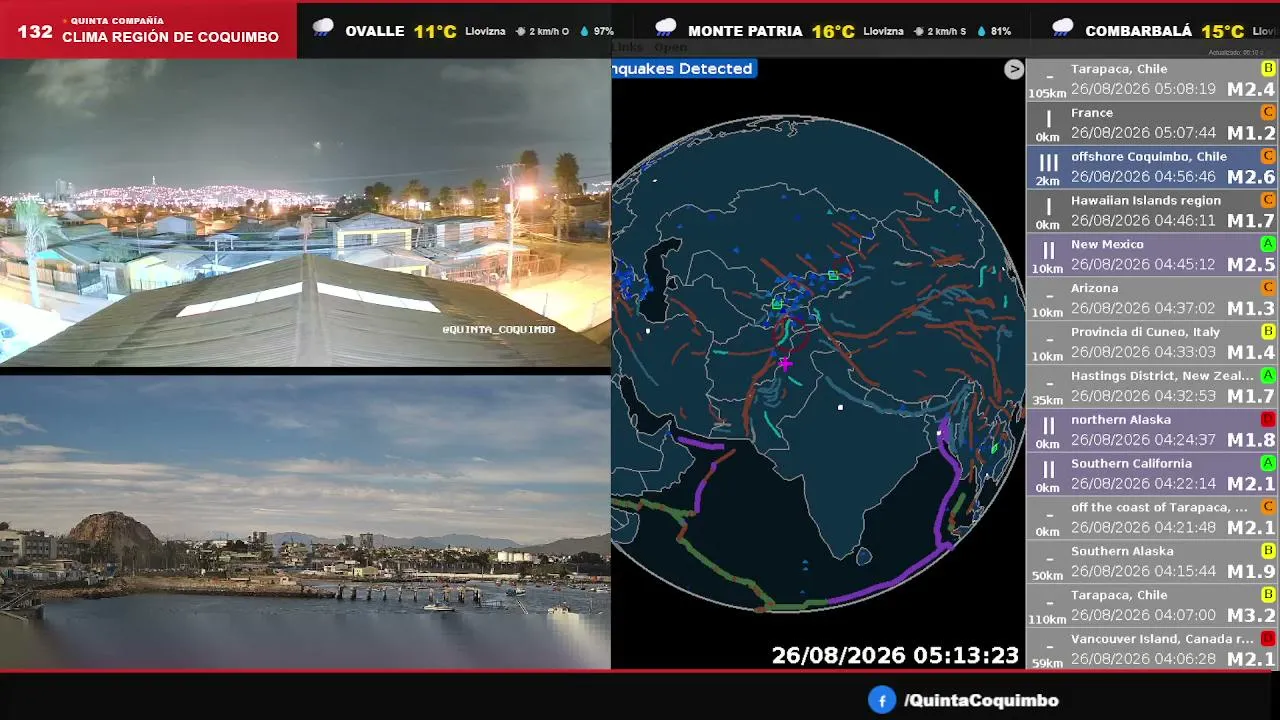
Task: Select the Provincia di Cuneo, Italy earthquake location
Action: point(1145,332)
